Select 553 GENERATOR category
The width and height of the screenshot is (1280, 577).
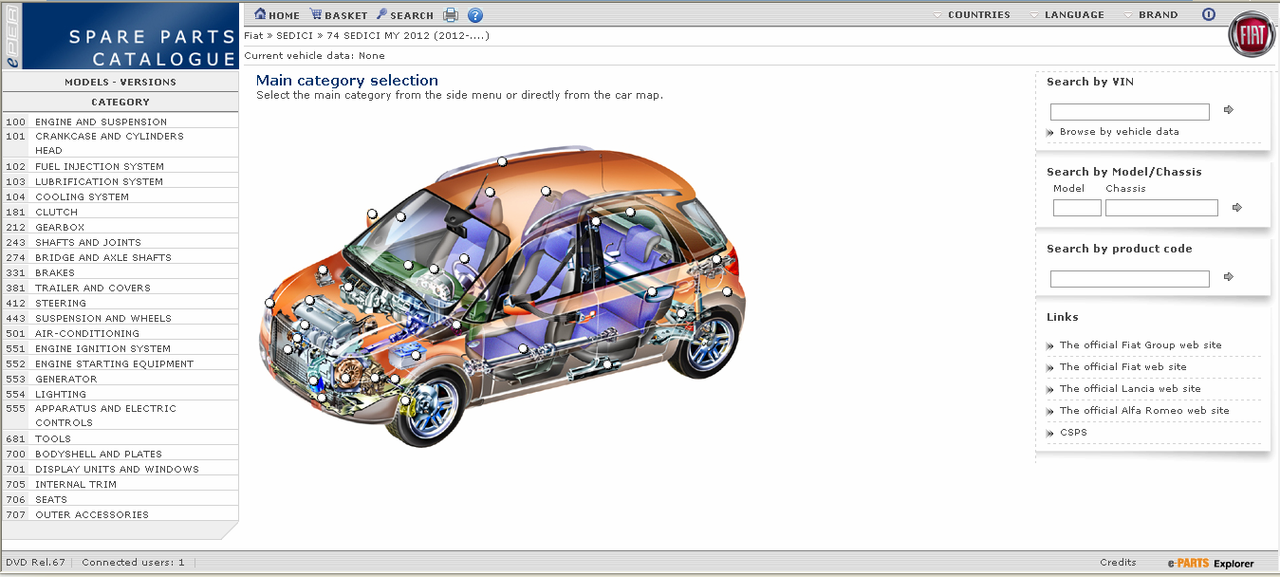(x=120, y=379)
